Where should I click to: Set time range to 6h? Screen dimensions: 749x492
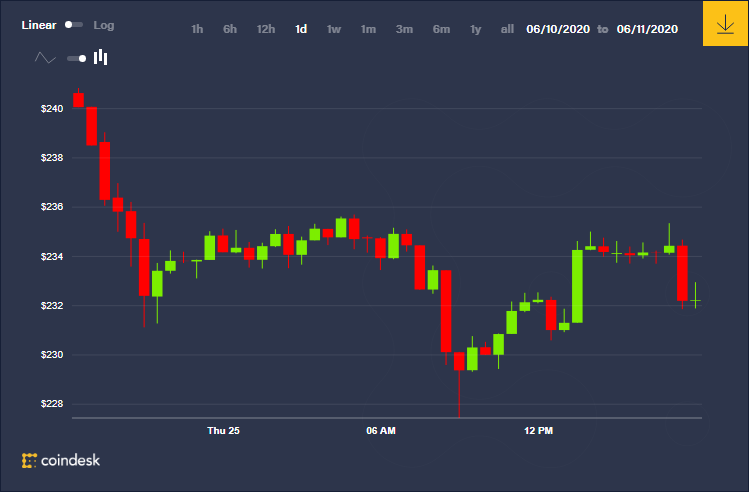pyautogui.click(x=230, y=29)
